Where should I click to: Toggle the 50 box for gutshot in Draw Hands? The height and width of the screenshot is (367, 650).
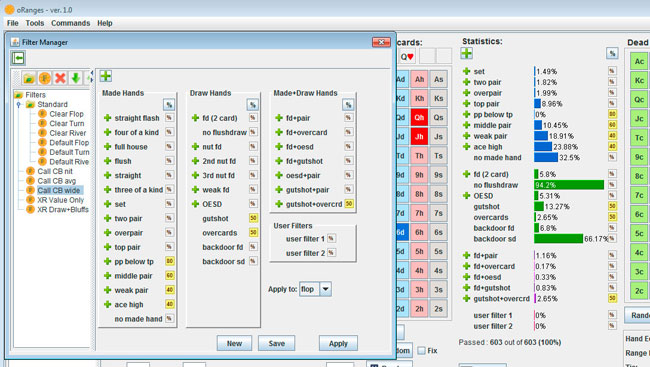[253, 218]
